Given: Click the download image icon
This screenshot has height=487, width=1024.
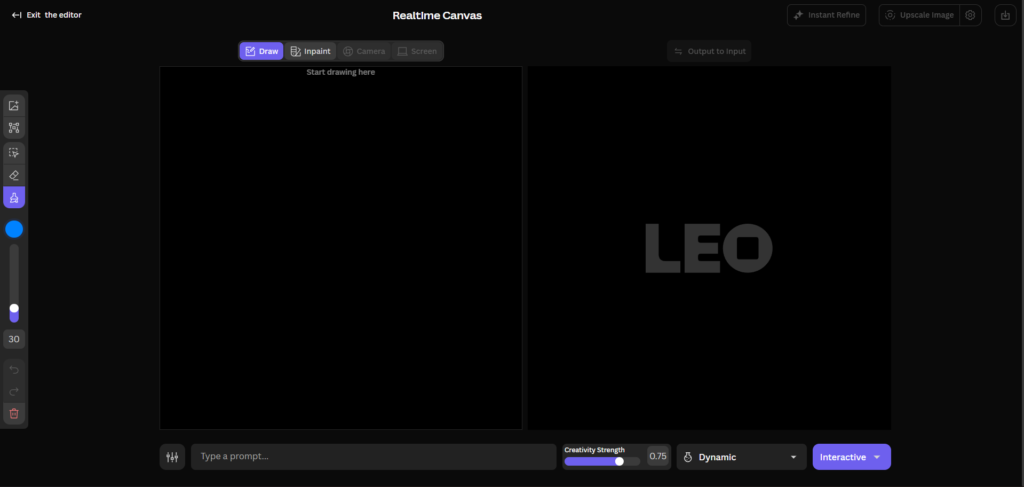Looking at the screenshot, I should coord(1005,15).
